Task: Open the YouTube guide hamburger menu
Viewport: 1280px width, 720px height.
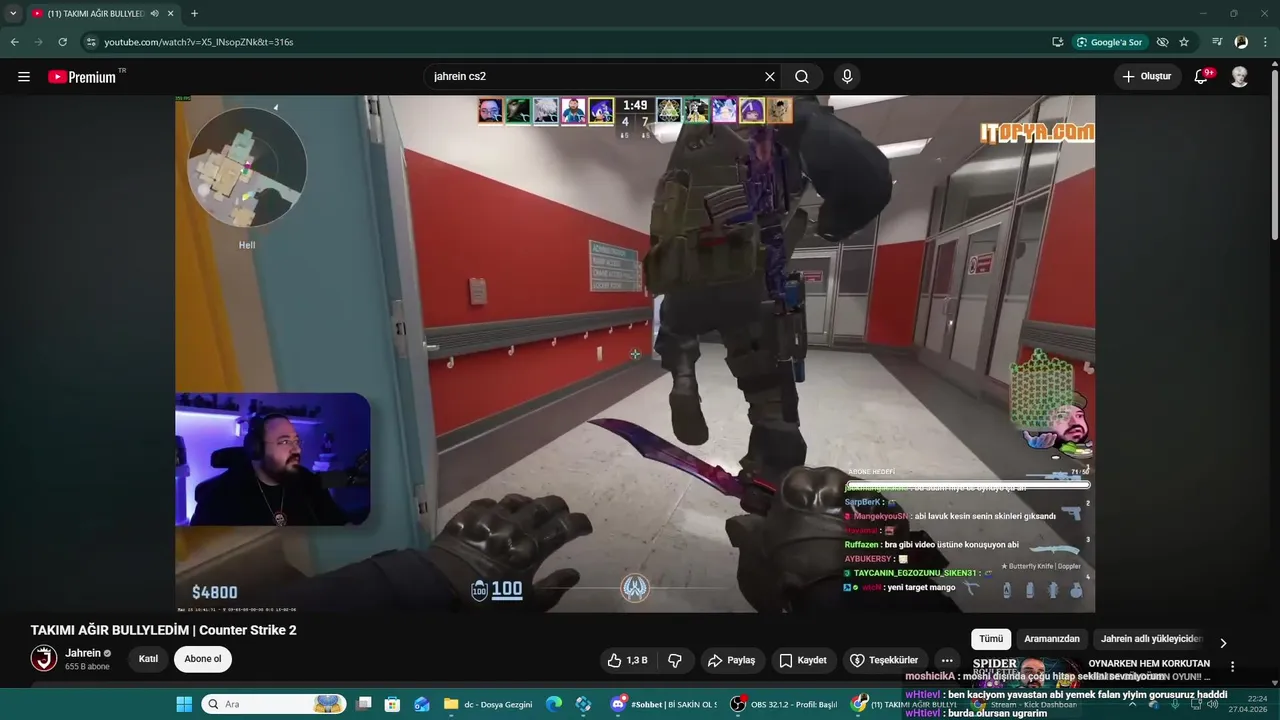Action: (24, 76)
